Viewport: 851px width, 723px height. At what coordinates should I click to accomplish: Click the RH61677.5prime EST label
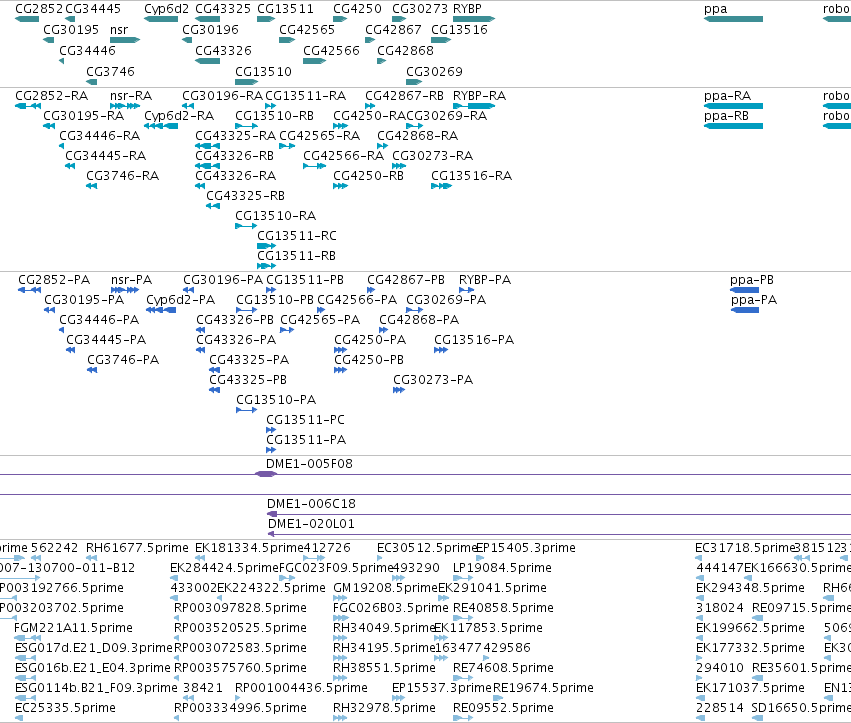(x=137, y=548)
